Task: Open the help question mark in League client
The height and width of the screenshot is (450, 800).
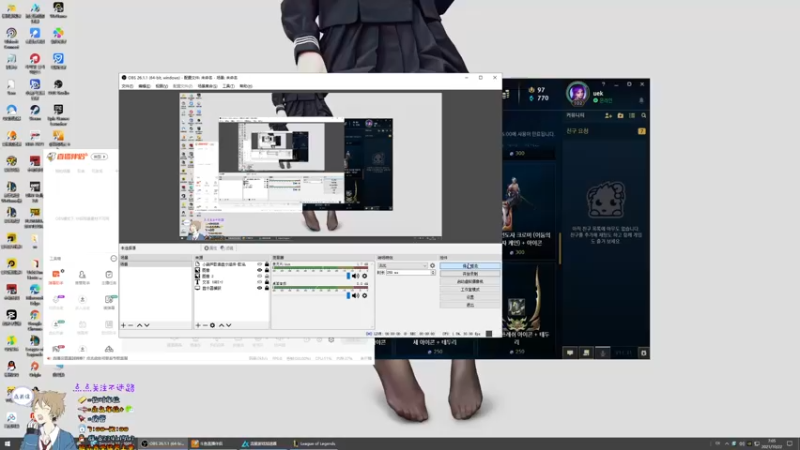Action: (x=603, y=84)
